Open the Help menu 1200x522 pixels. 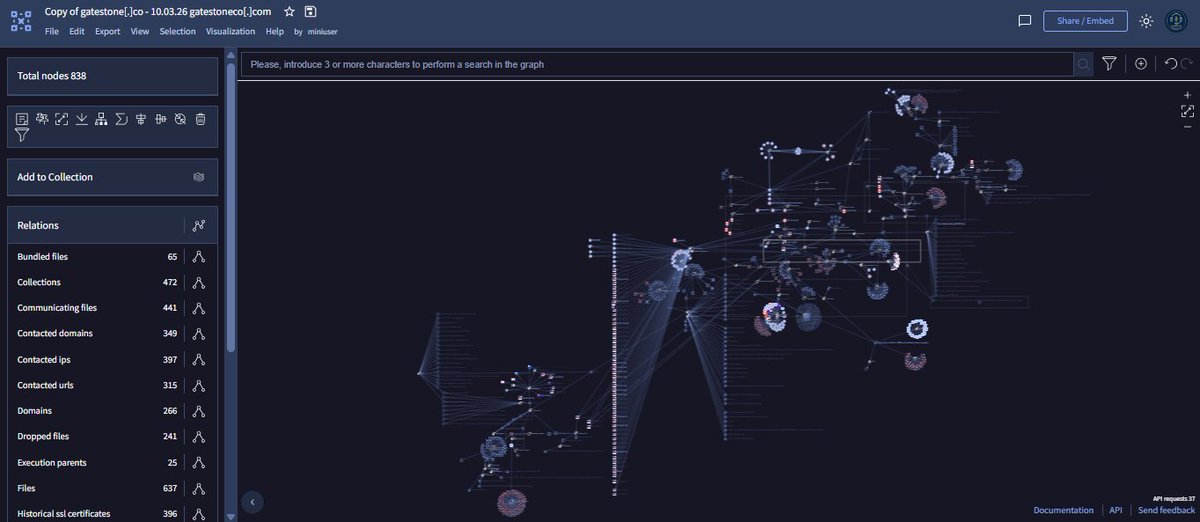(x=275, y=32)
